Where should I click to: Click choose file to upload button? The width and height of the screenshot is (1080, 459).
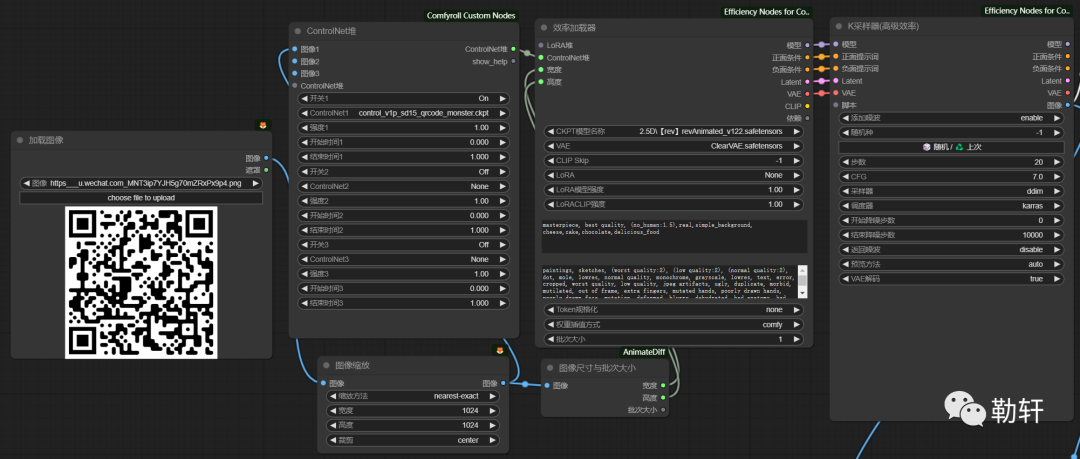[141, 198]
